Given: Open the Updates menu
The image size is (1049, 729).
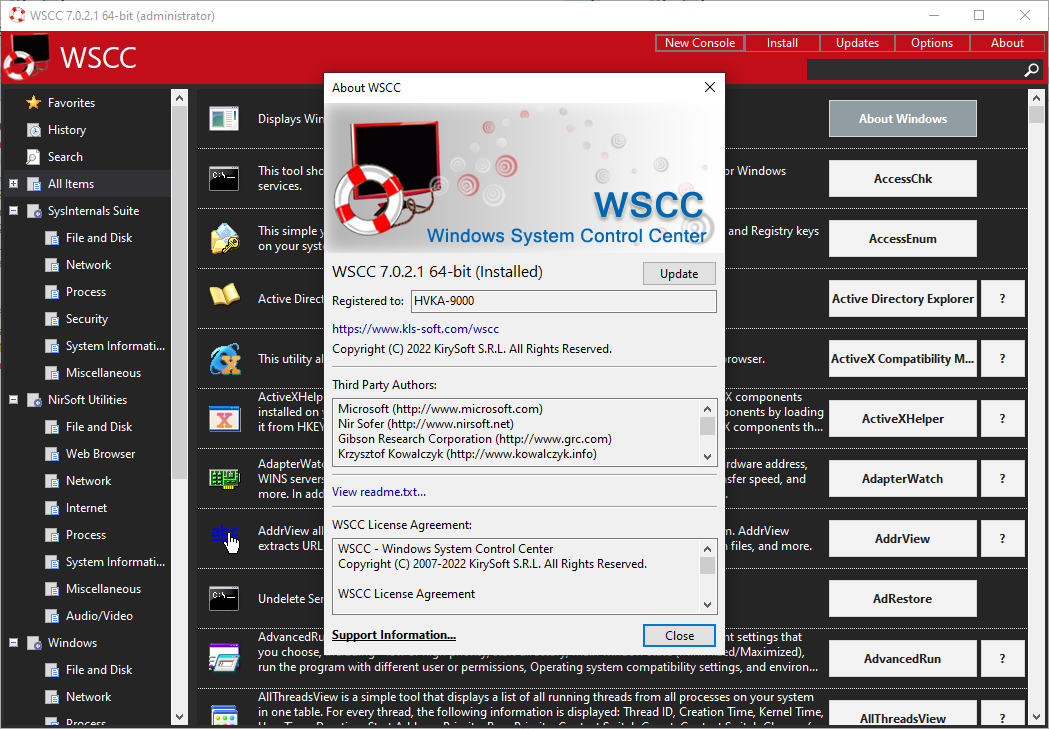Looking at the screenshot, I should pyautogui.click(x=857, y=43).
